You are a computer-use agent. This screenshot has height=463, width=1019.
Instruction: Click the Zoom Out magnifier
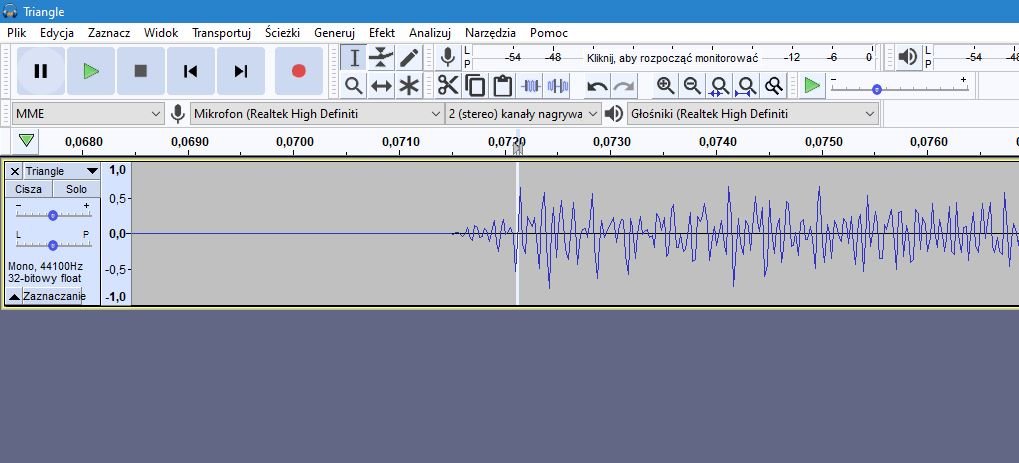[x=692, y=85]
